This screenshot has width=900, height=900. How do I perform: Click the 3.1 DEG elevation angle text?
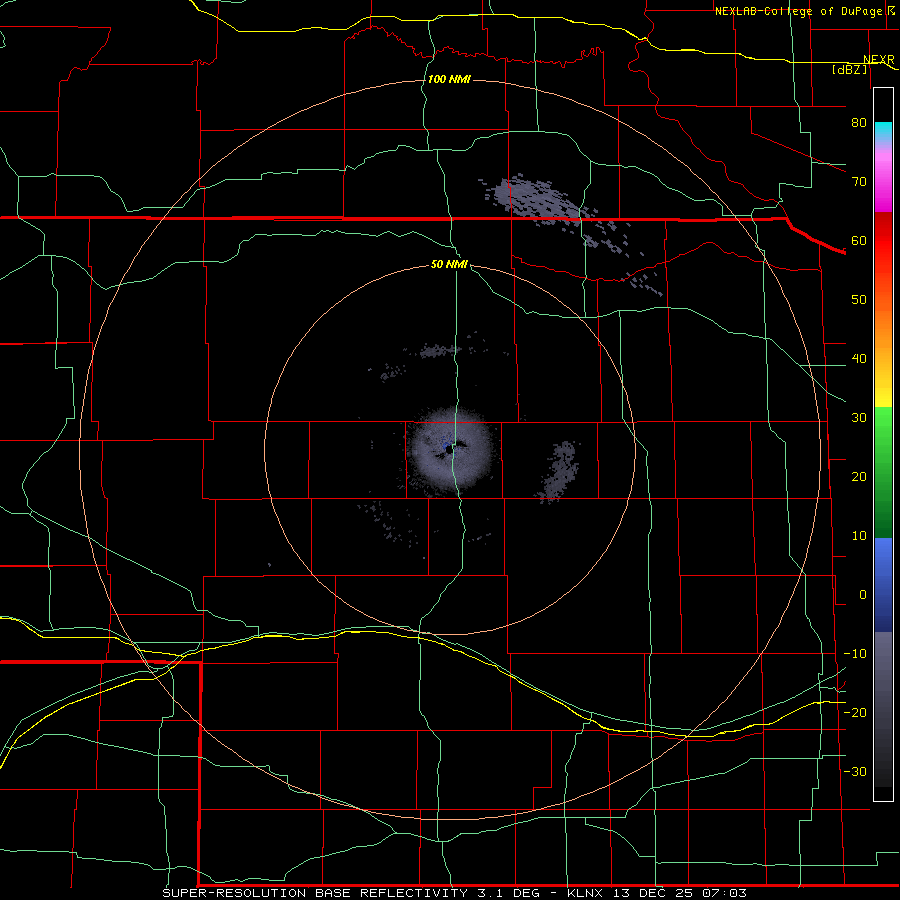tap(511, 893)
